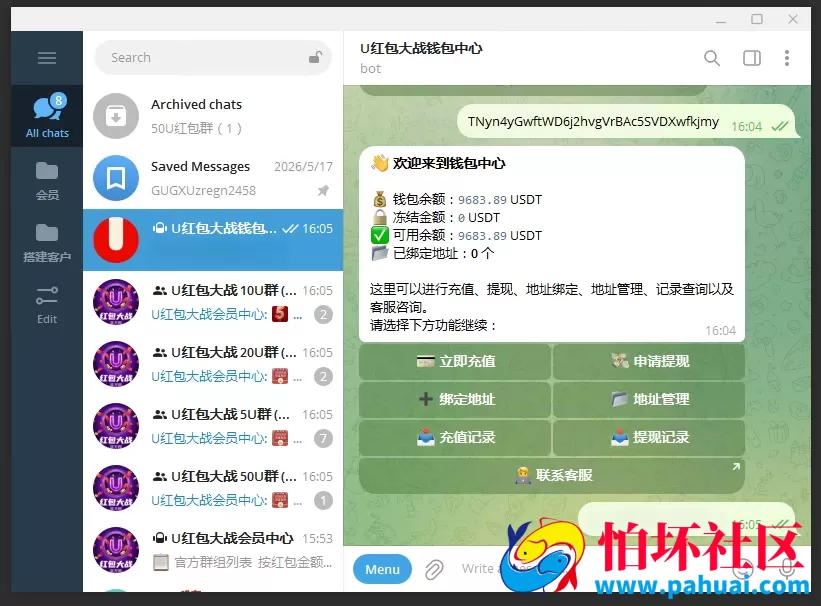Click the 绑定地址 bot button
This screenshot has width=821, height=606.
455,400
